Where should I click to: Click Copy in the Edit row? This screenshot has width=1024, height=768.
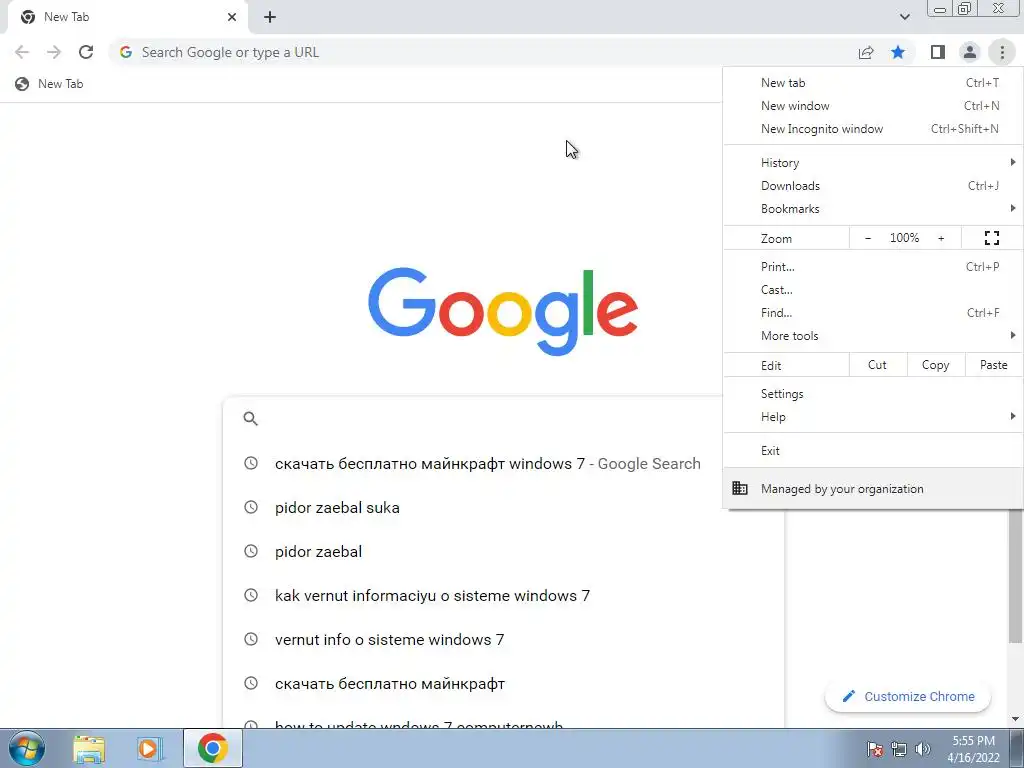[936, 365]
